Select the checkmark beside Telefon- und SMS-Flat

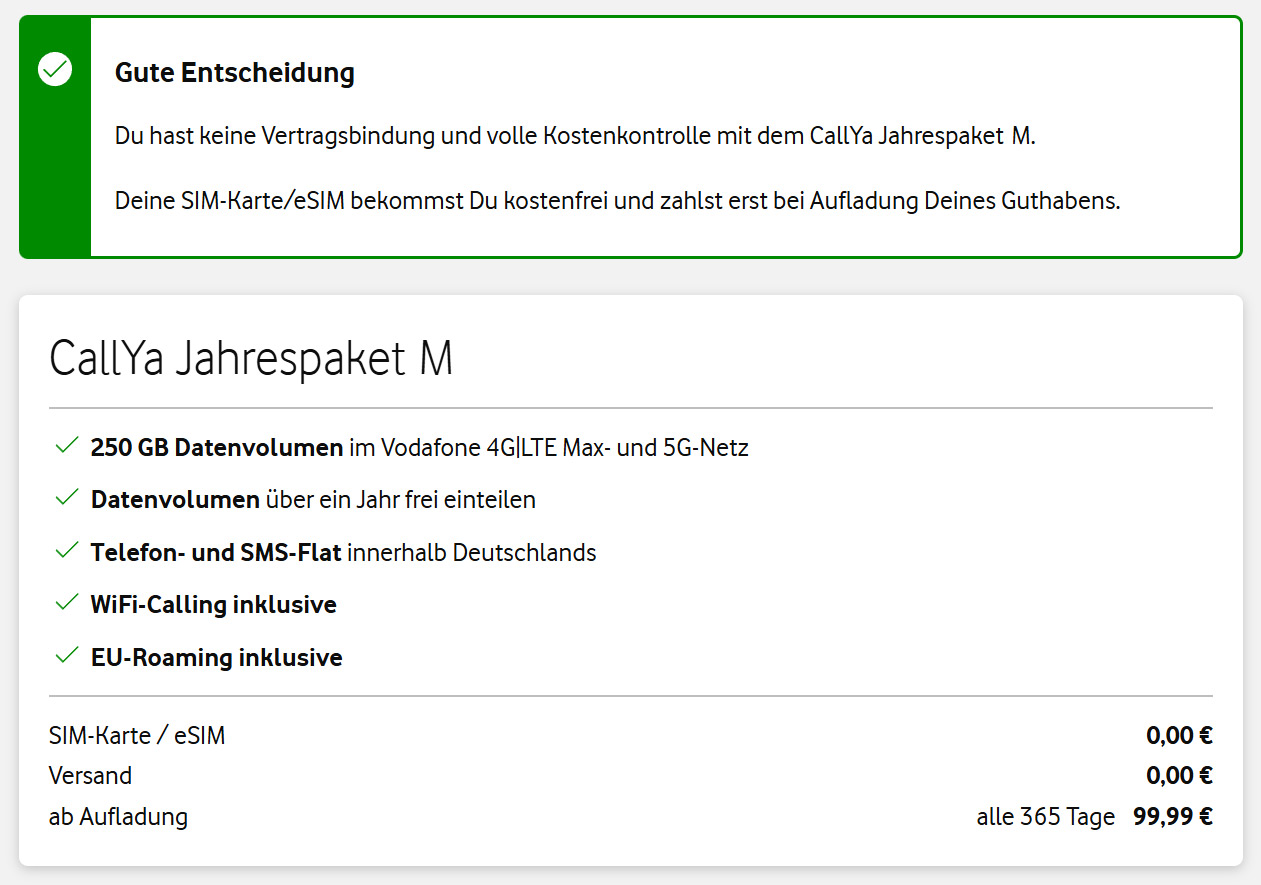(67, 551)
